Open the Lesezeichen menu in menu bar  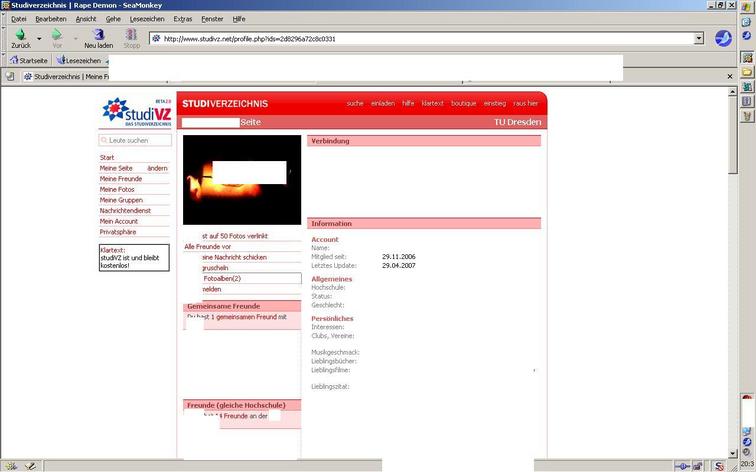point(147,19)
